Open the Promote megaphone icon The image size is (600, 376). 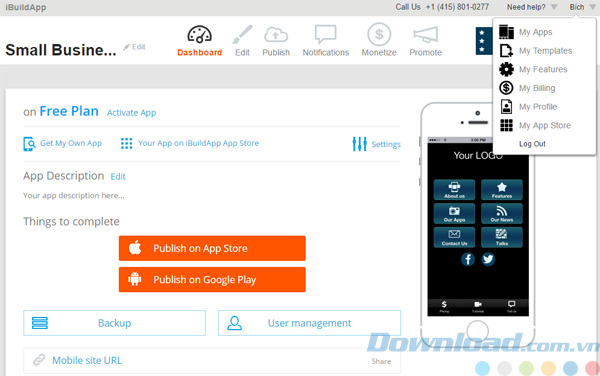(426, 35)
